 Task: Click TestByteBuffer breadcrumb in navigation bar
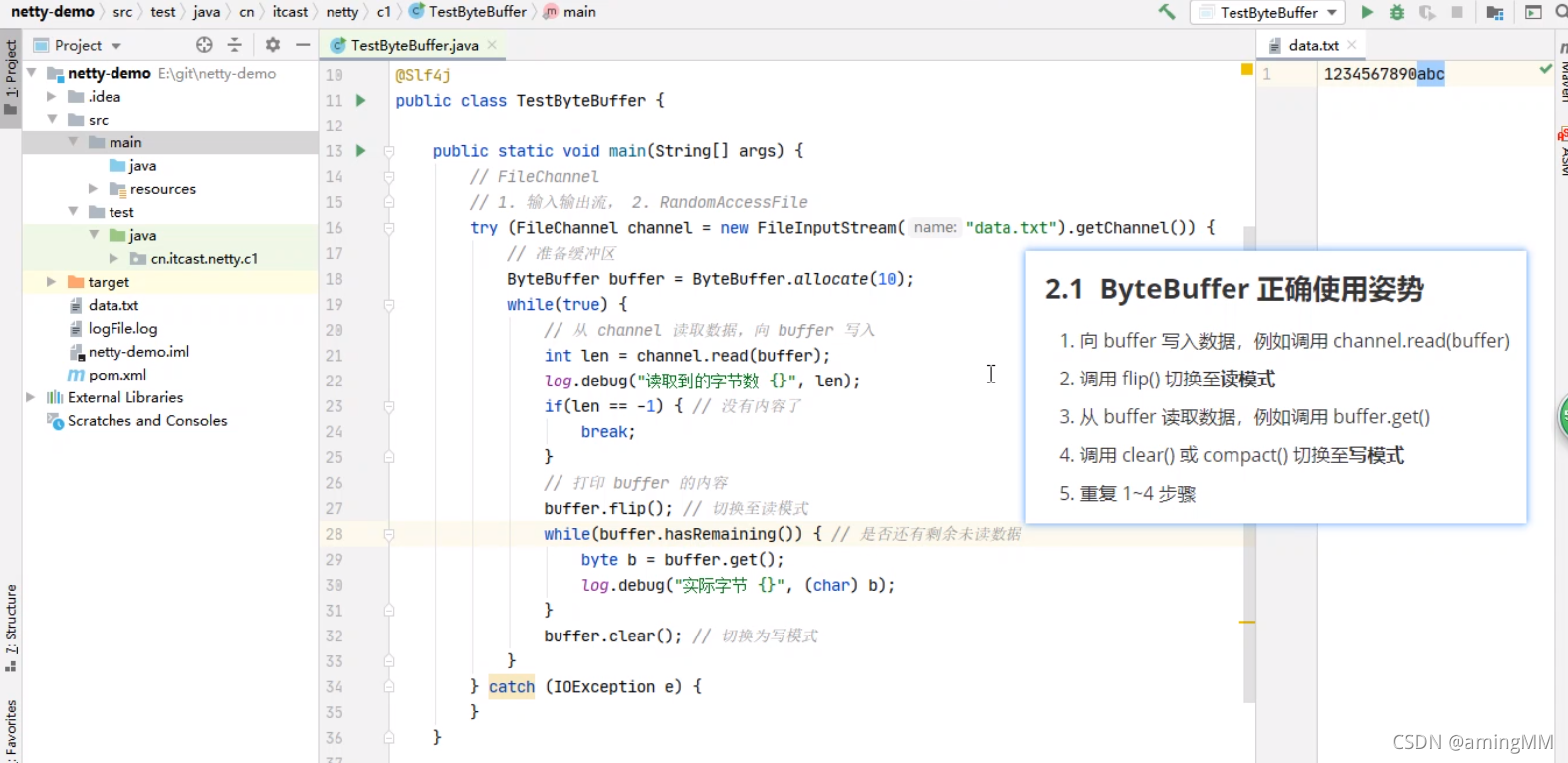(x=468, y=12)
